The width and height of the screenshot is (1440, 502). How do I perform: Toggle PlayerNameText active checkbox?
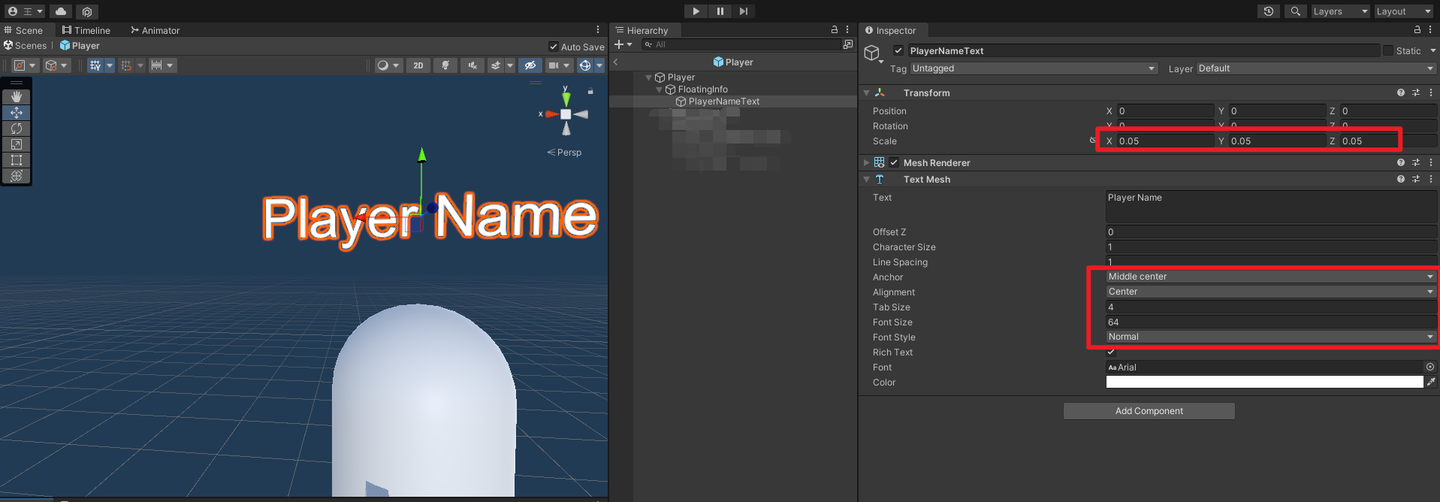(898, 51)
